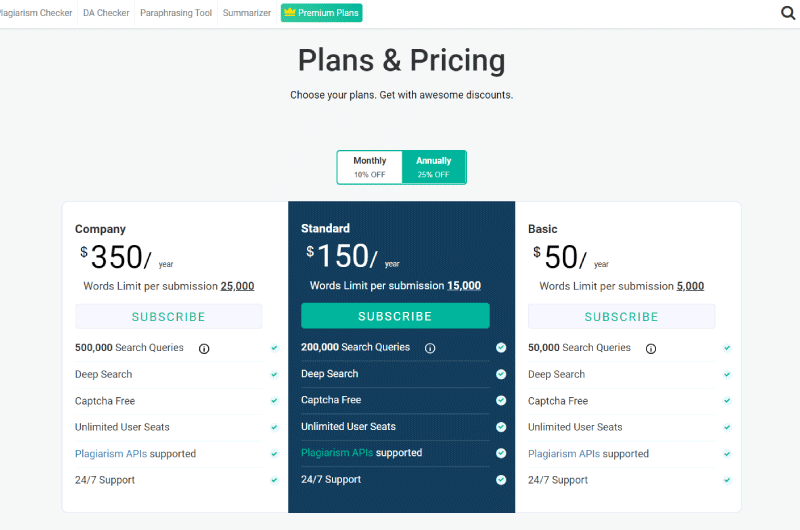800x530 pixels.
Task: Open Plagiarism APIs link in Company plan
Action: click(111, 453)
